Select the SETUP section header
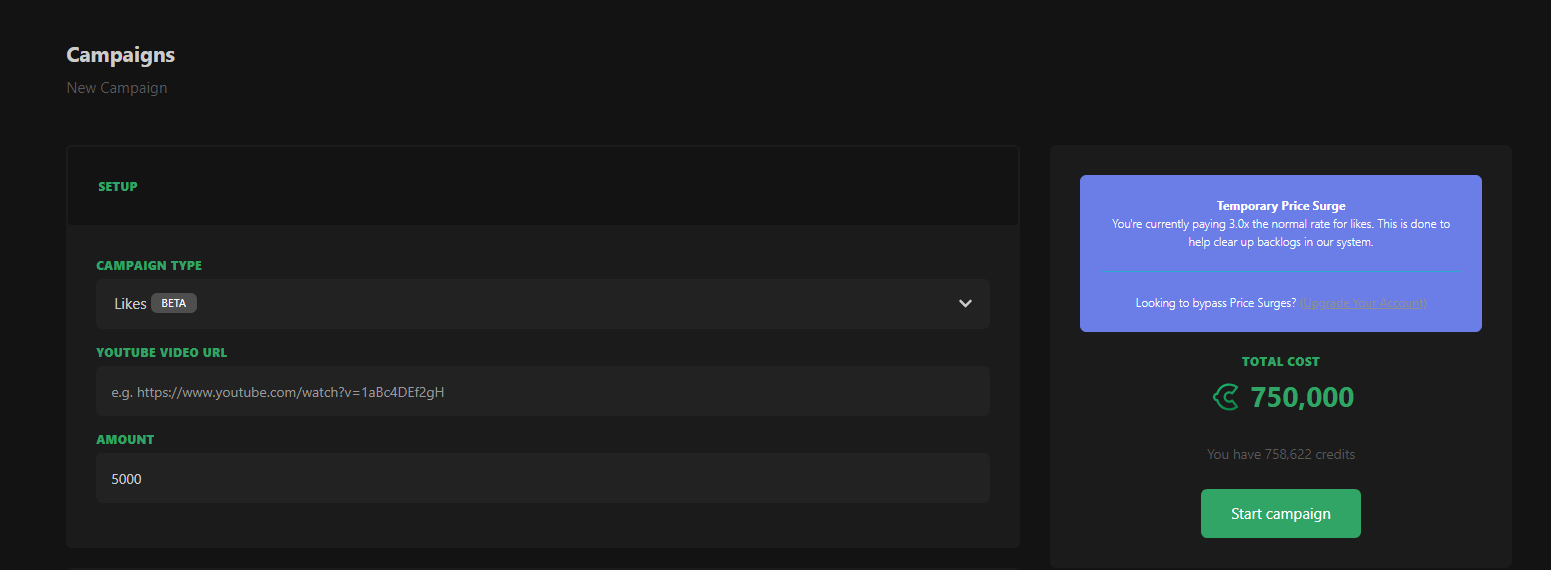1551x570 pixels. [118, 187]
